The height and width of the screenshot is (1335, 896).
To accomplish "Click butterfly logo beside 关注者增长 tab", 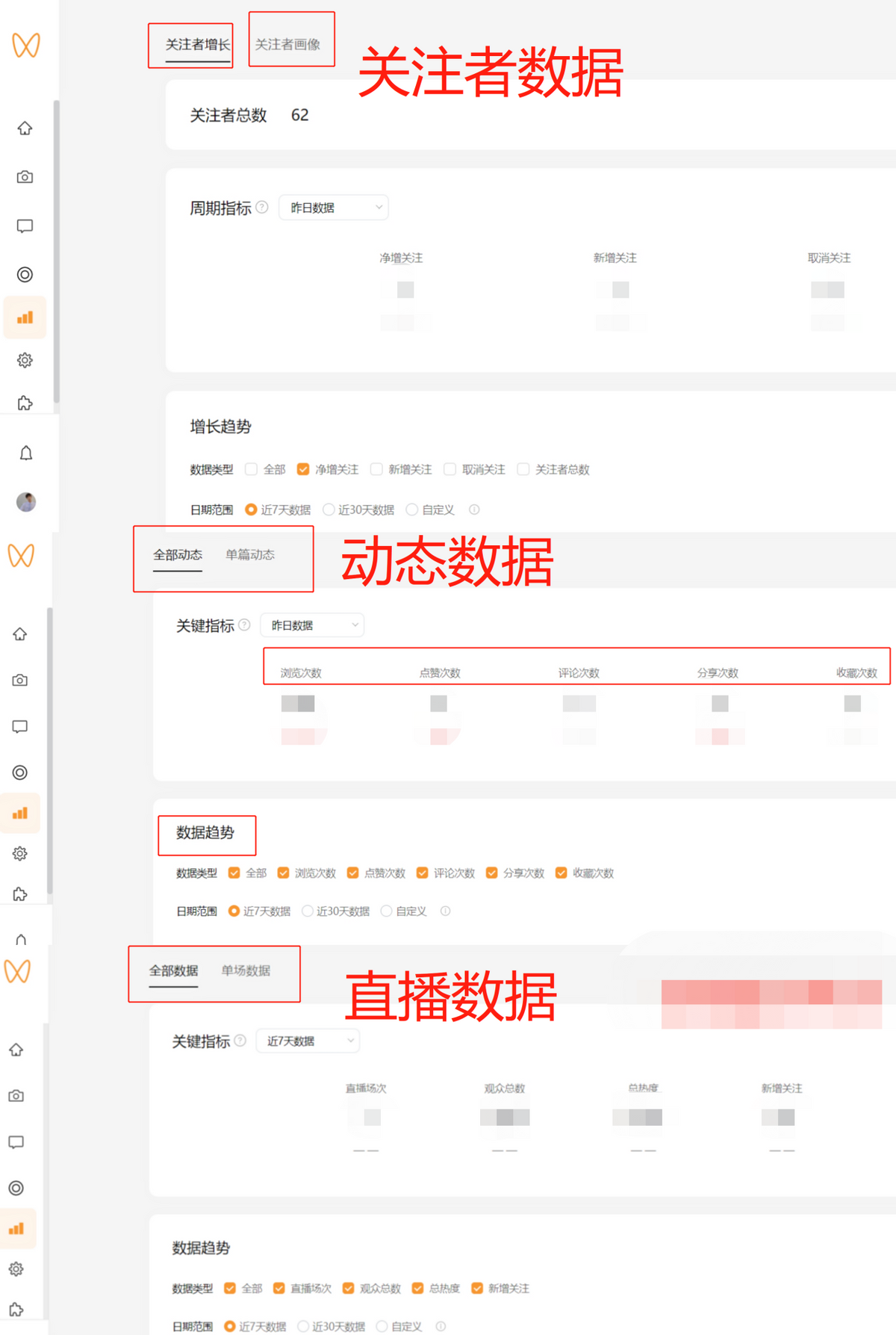I will 26,46.
